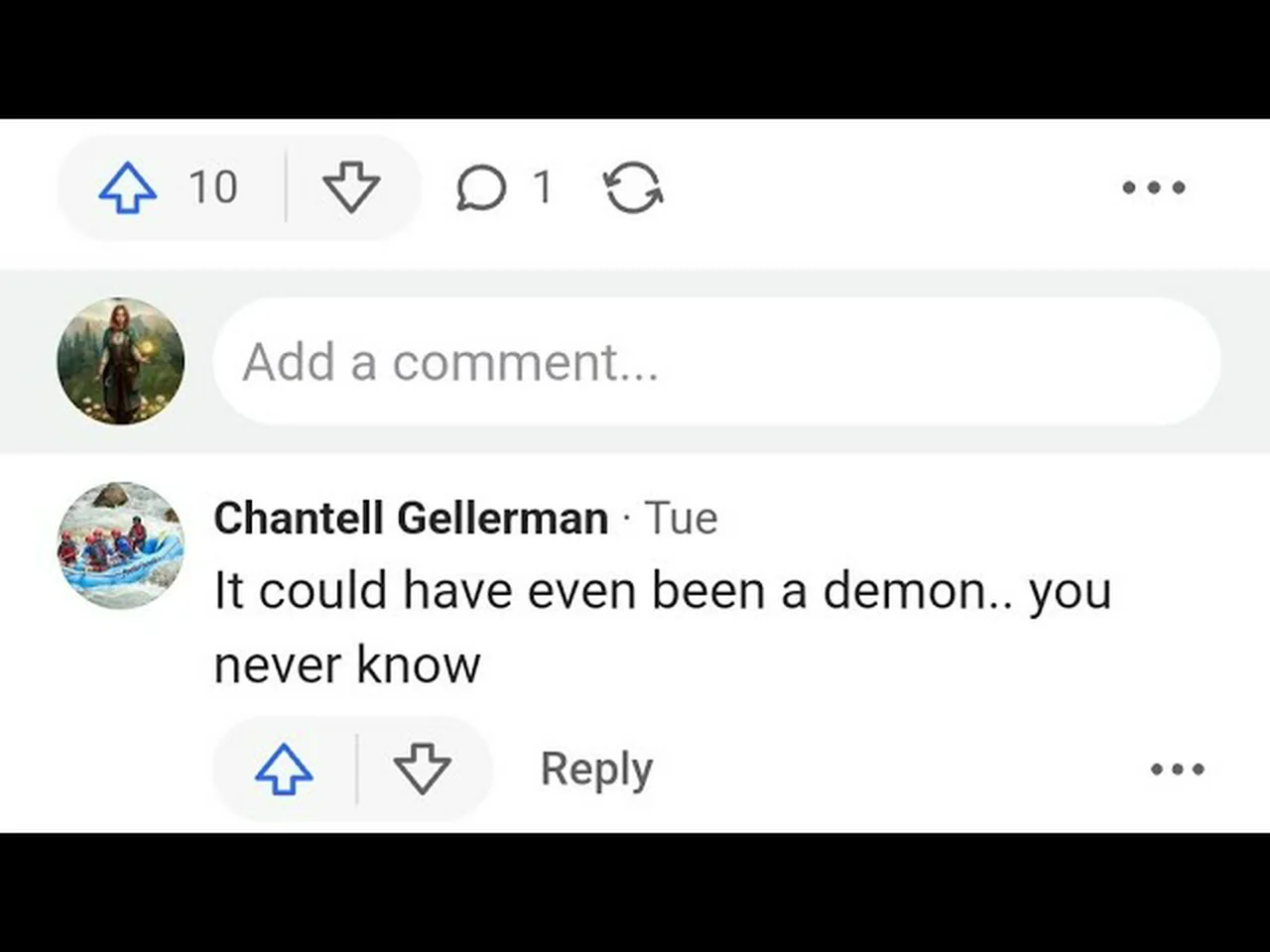Open Chantell Gellerman's rafting profile picture

[121, 544]
